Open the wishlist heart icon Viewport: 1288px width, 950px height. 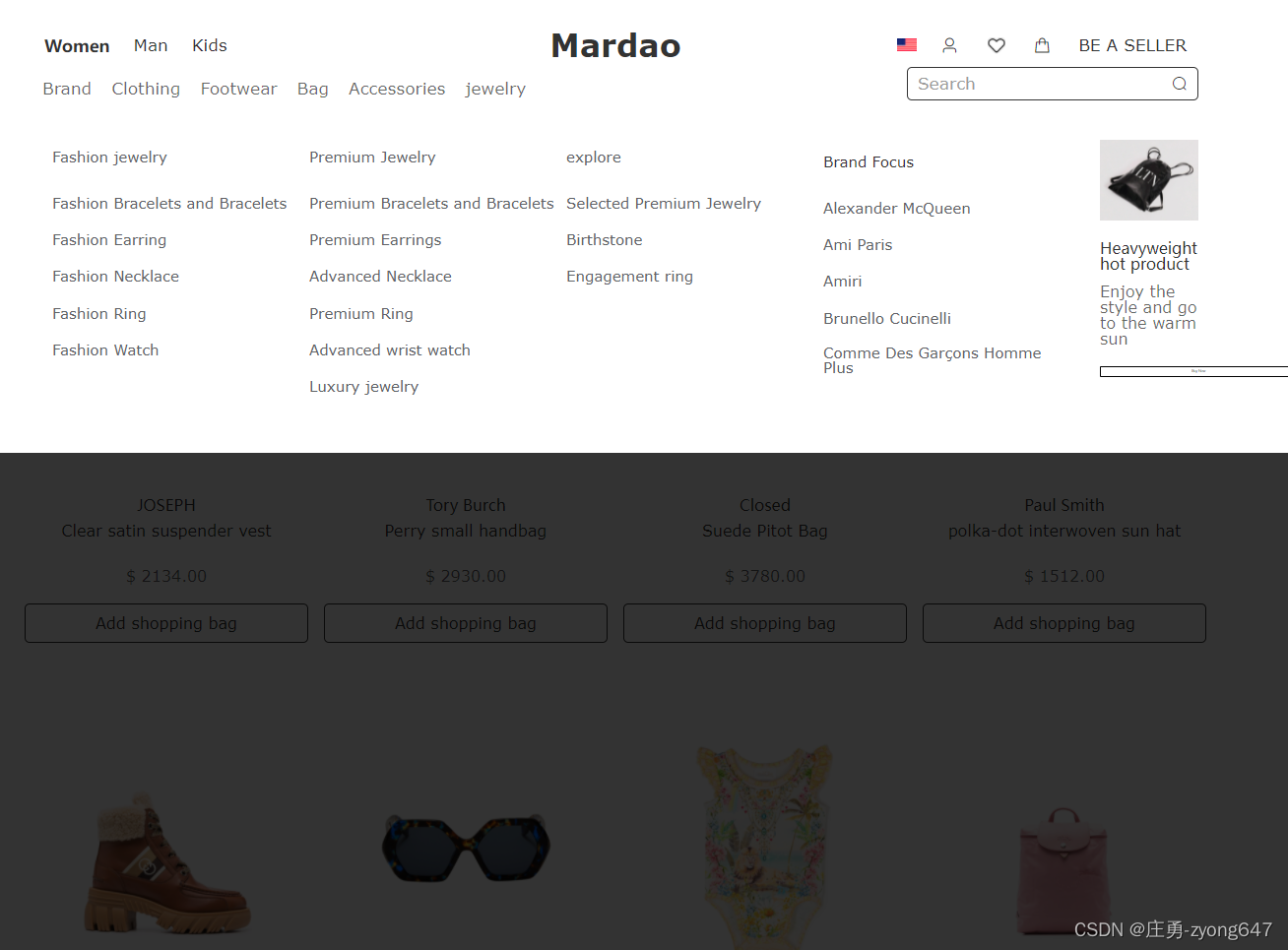click(997, 45)
